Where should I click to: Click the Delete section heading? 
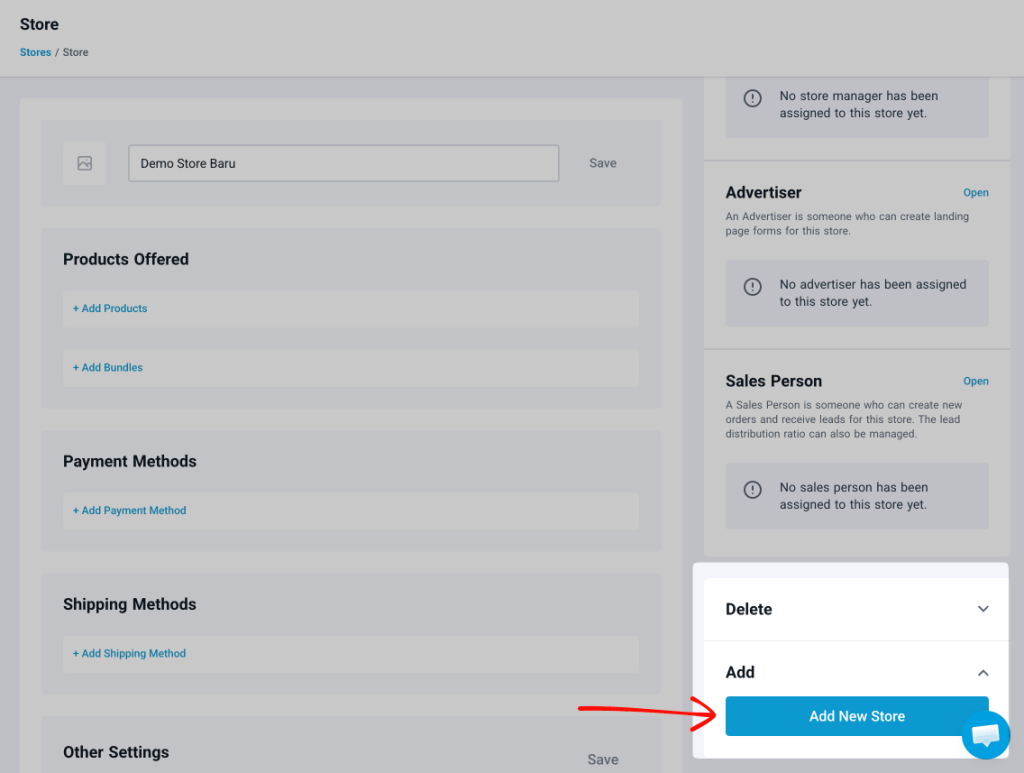[748, 609]
